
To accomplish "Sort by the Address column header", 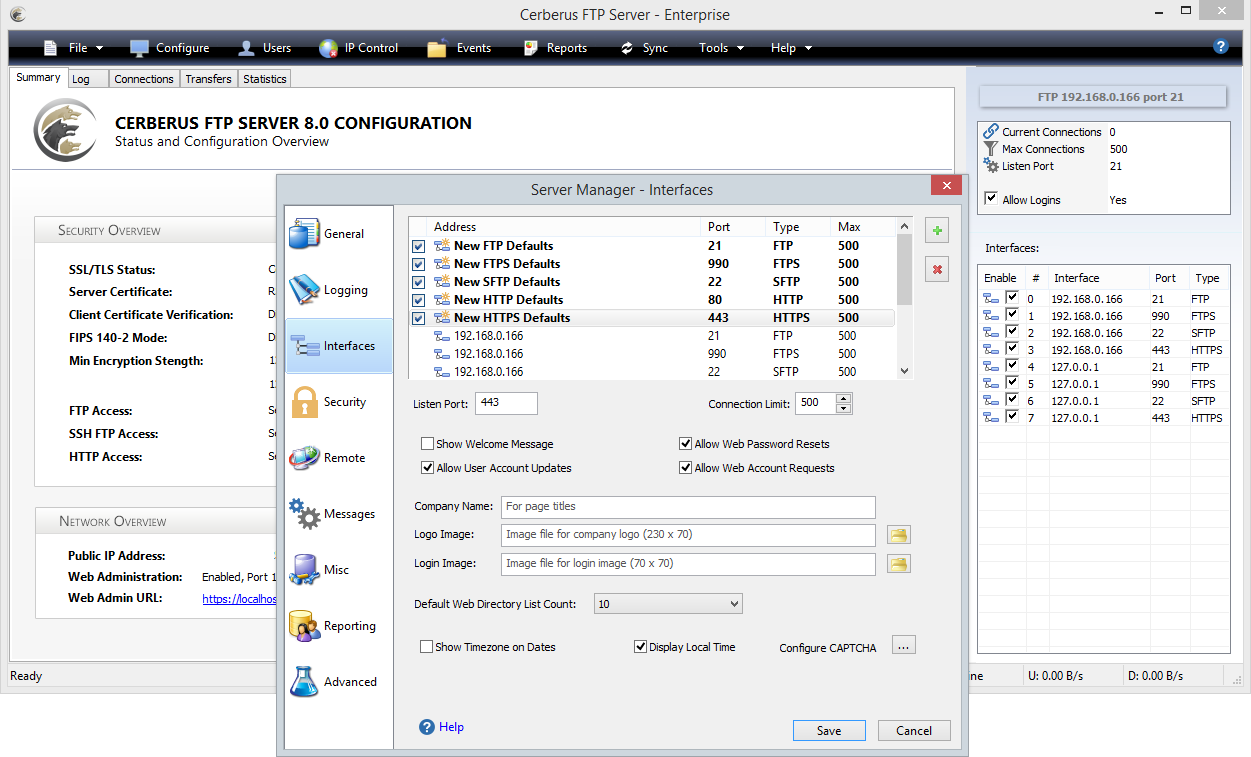I will pos(566,227).
